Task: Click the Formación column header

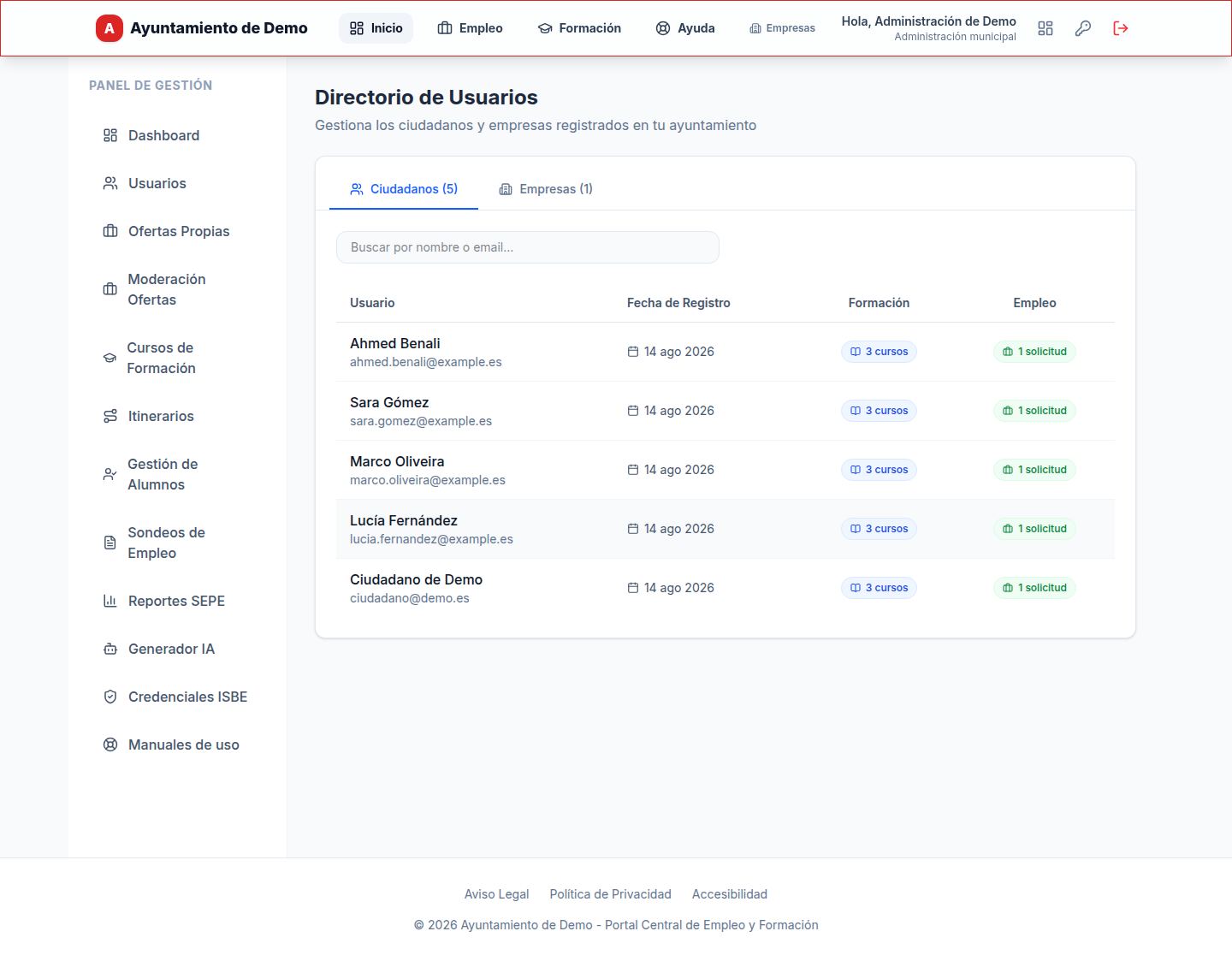Action: [x=879, y=303]
